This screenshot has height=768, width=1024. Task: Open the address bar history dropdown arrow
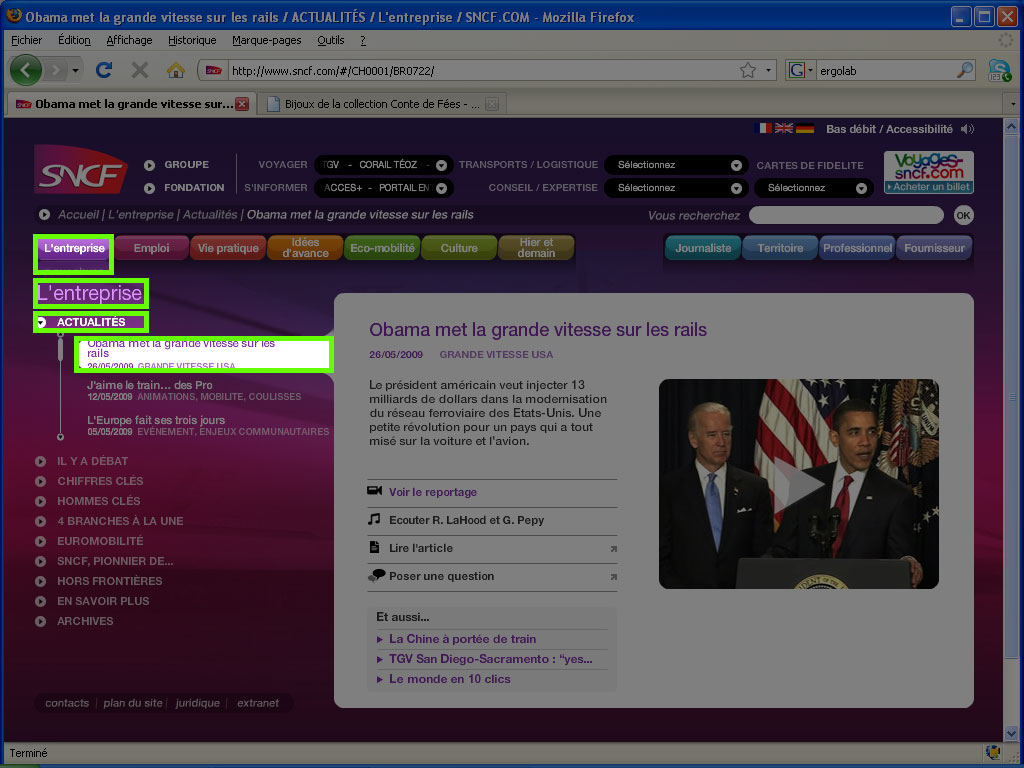(x=768, y=70)
